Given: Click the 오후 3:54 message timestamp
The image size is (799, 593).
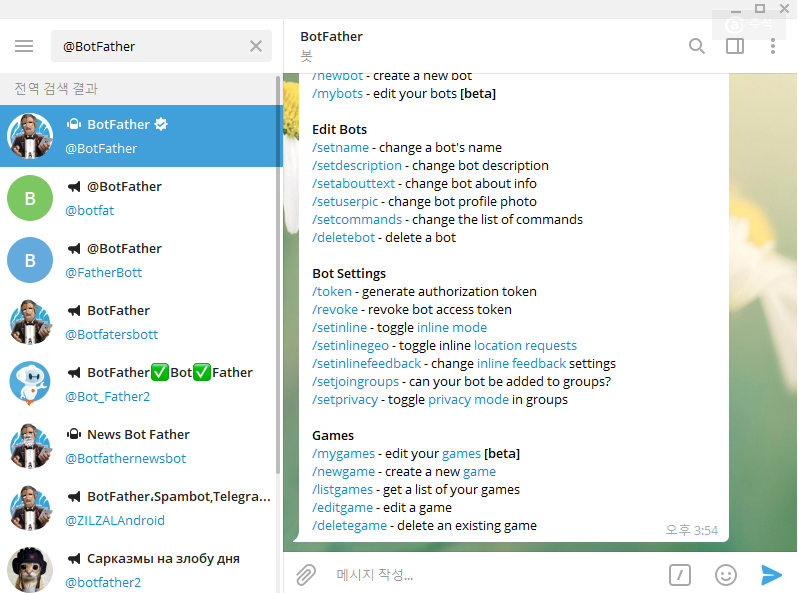Looking at the screenshot, I should click(691, 530).
